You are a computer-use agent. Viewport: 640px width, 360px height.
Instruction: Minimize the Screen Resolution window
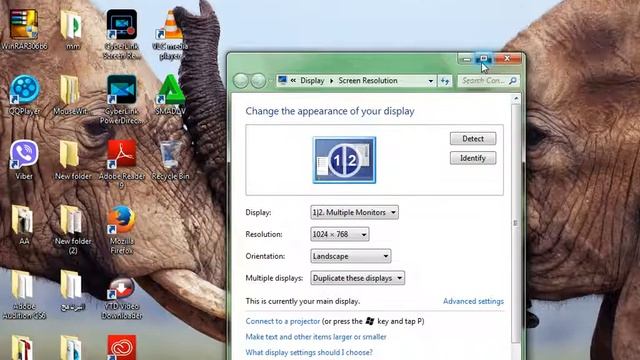coord(466,59)
